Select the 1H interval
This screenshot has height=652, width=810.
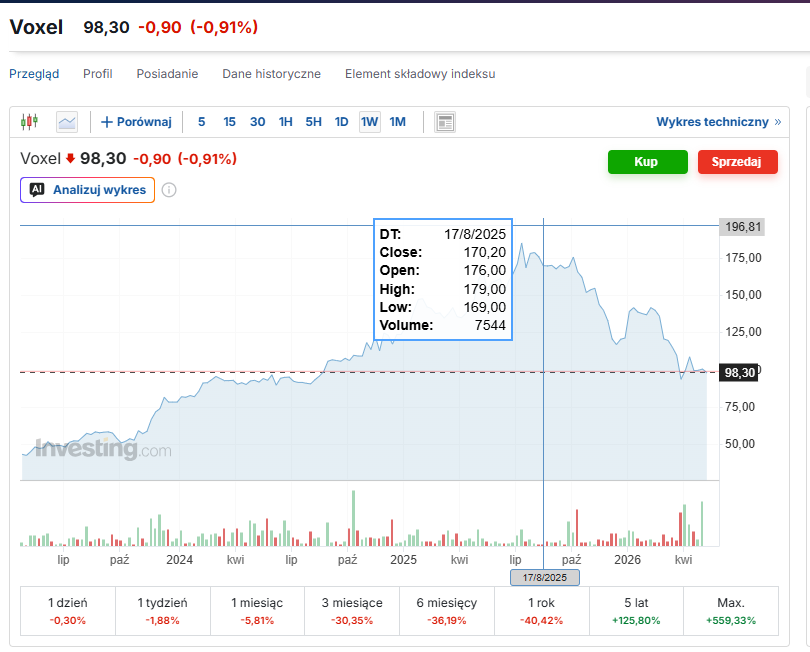click(285, 122)
